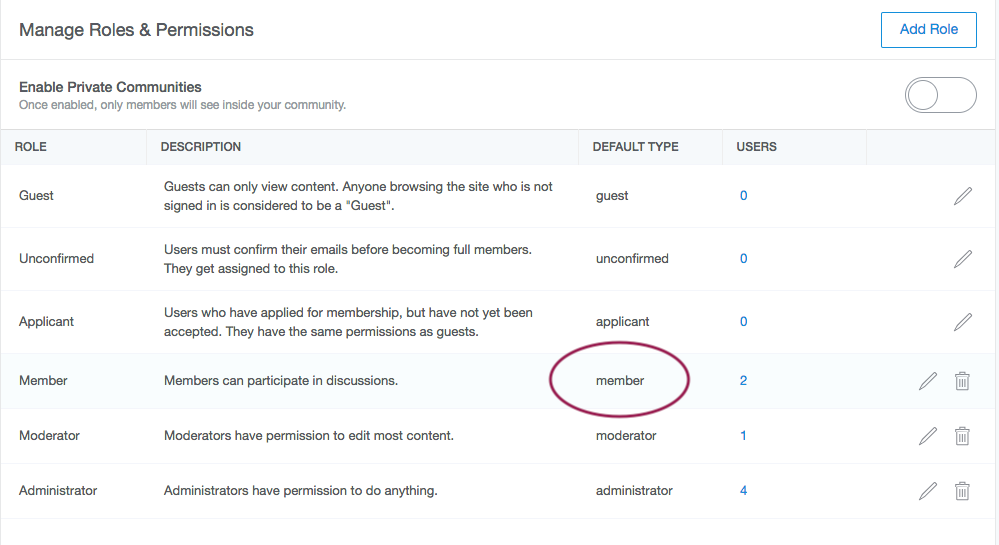Open Applicant users count link
Screen dimensions: 999x545
tap(744, 321)
